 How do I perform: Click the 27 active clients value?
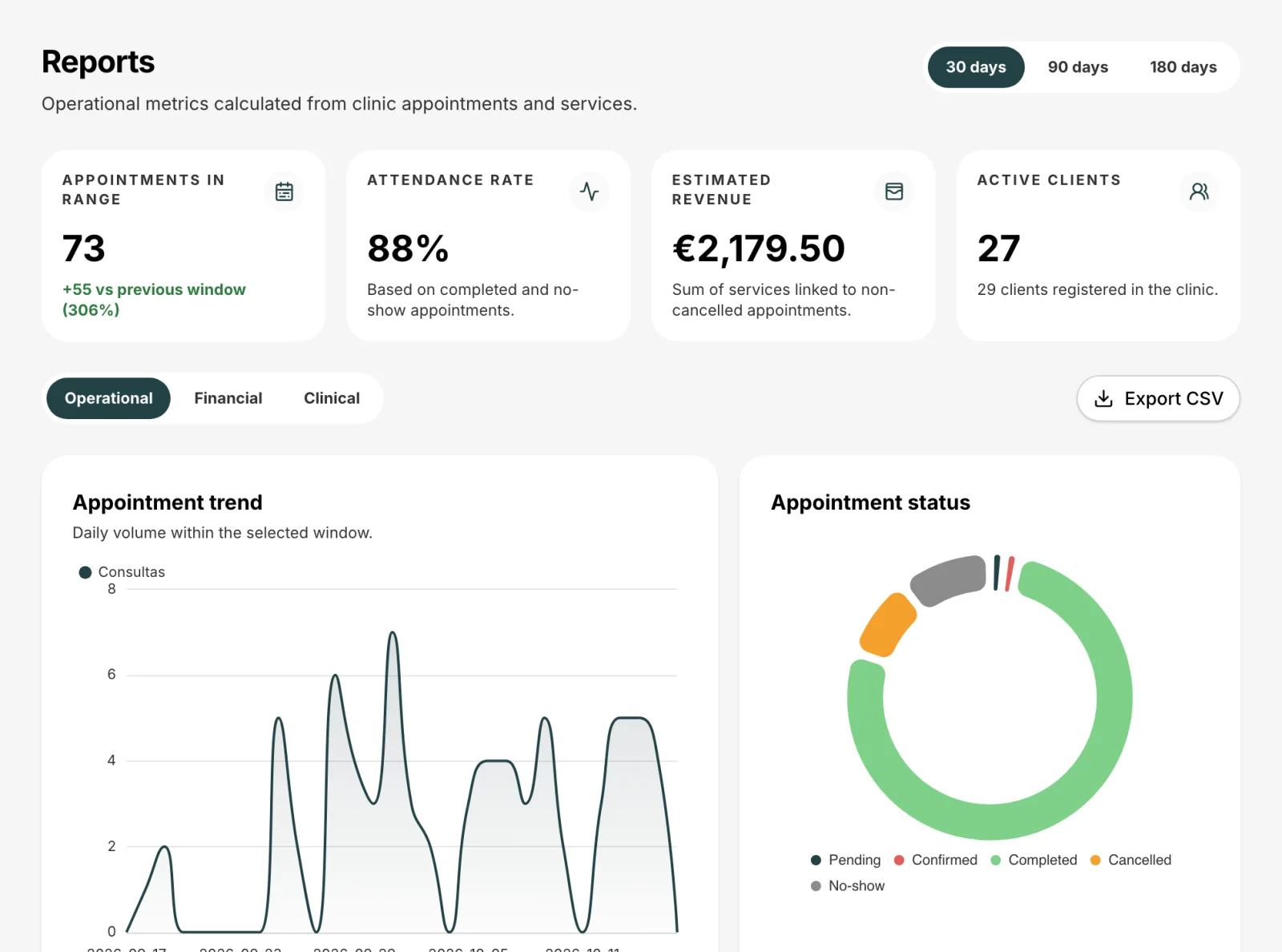998,248
